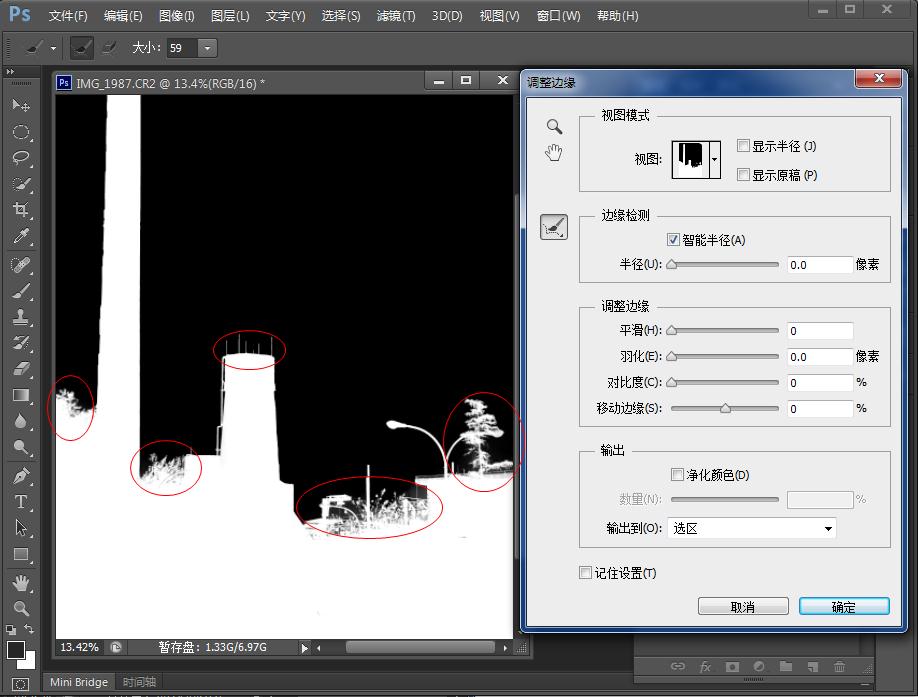Screen dimensions: 918x697
Task: Select the Crop tool in toolbar
Action: click(x=20, y=210)
